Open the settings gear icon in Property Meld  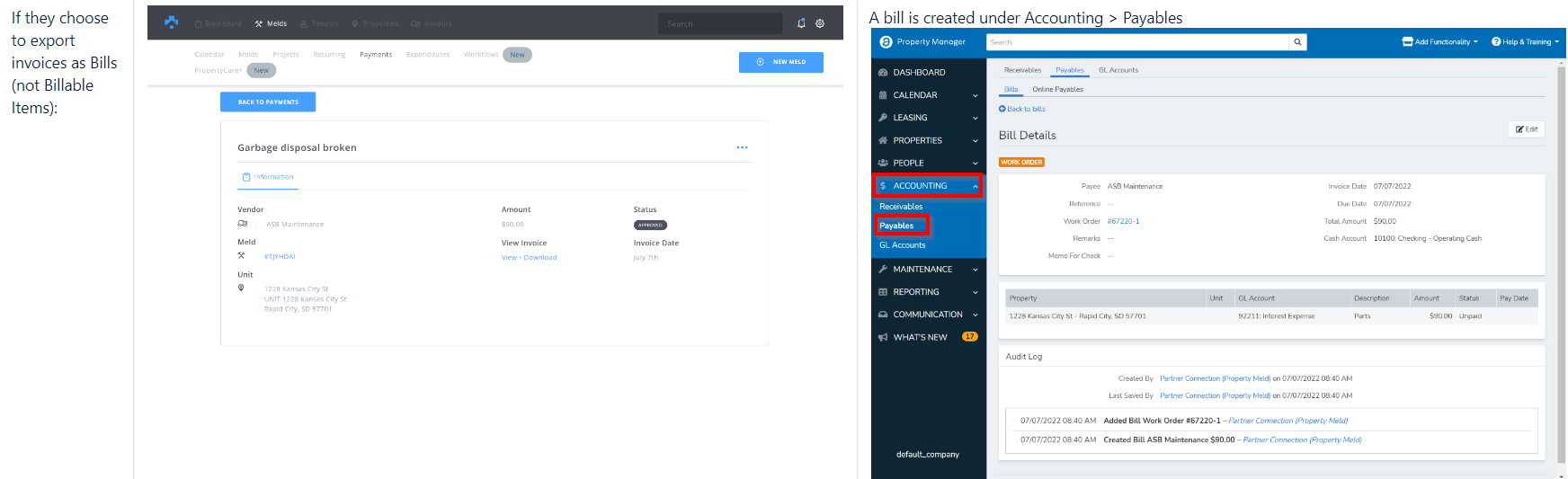point(820,23)
